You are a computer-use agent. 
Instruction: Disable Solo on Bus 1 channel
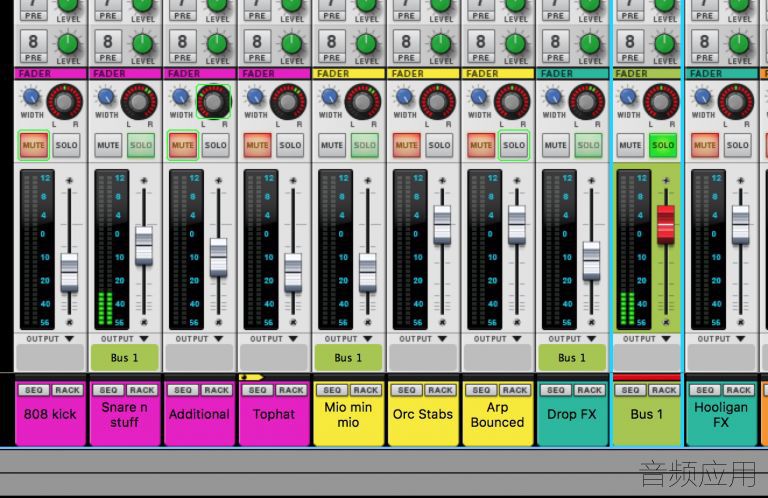663,145
